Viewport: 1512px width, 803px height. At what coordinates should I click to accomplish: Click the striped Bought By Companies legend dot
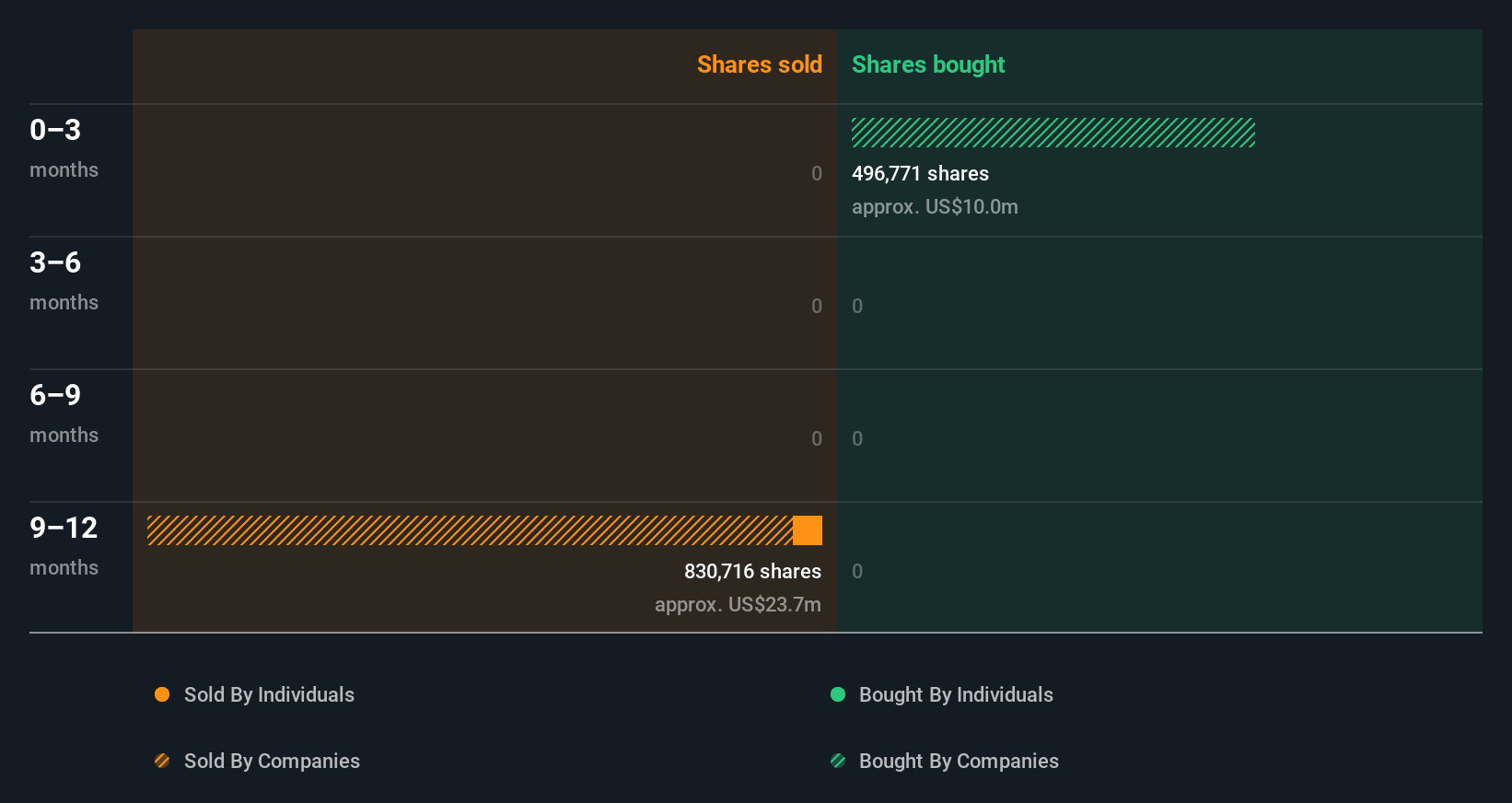(x=838, y=761)
